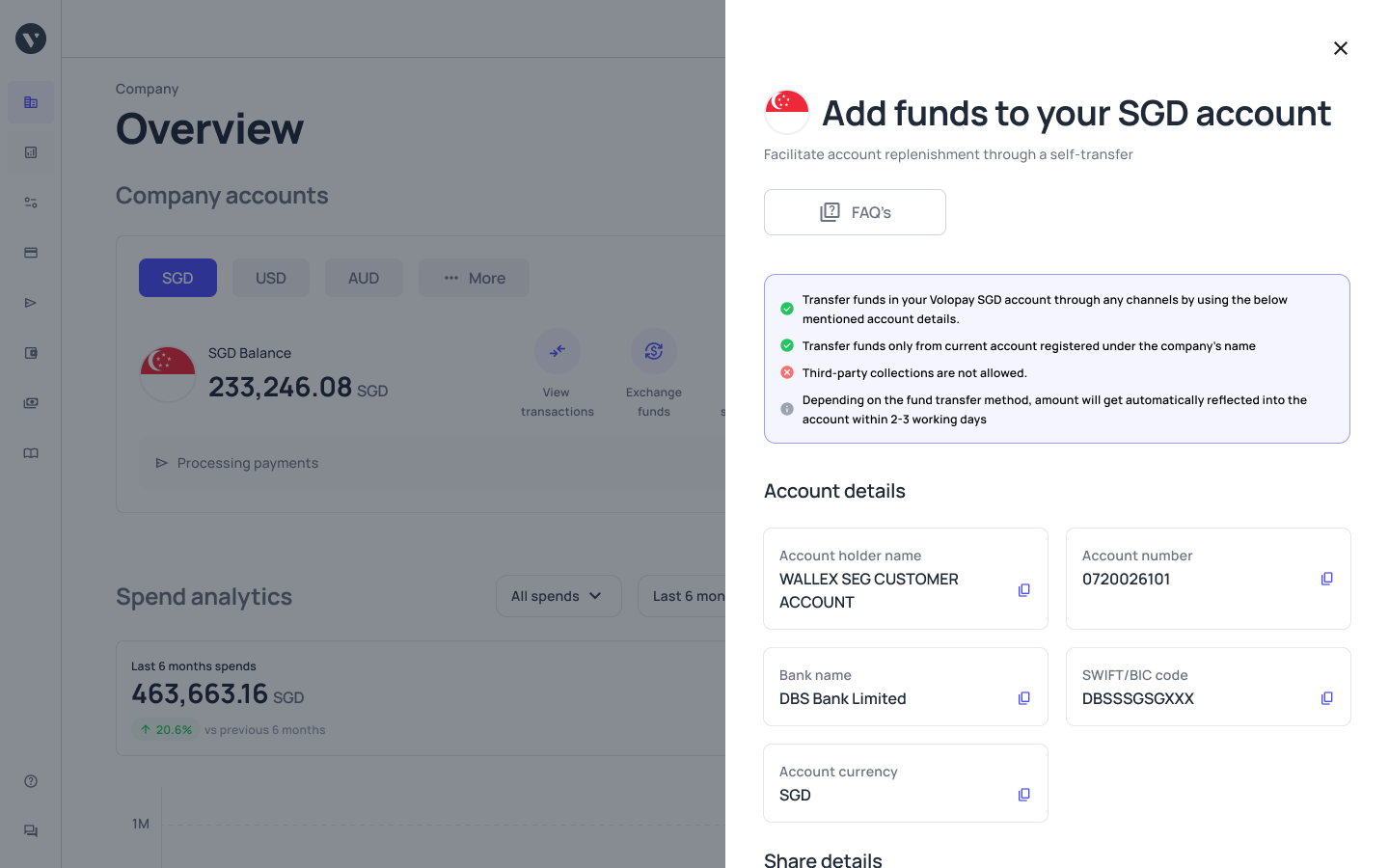This screenshot has height=868, width=1389.
Task: Click the Volopay logo in sidebar
Action: tap(31, 39)
